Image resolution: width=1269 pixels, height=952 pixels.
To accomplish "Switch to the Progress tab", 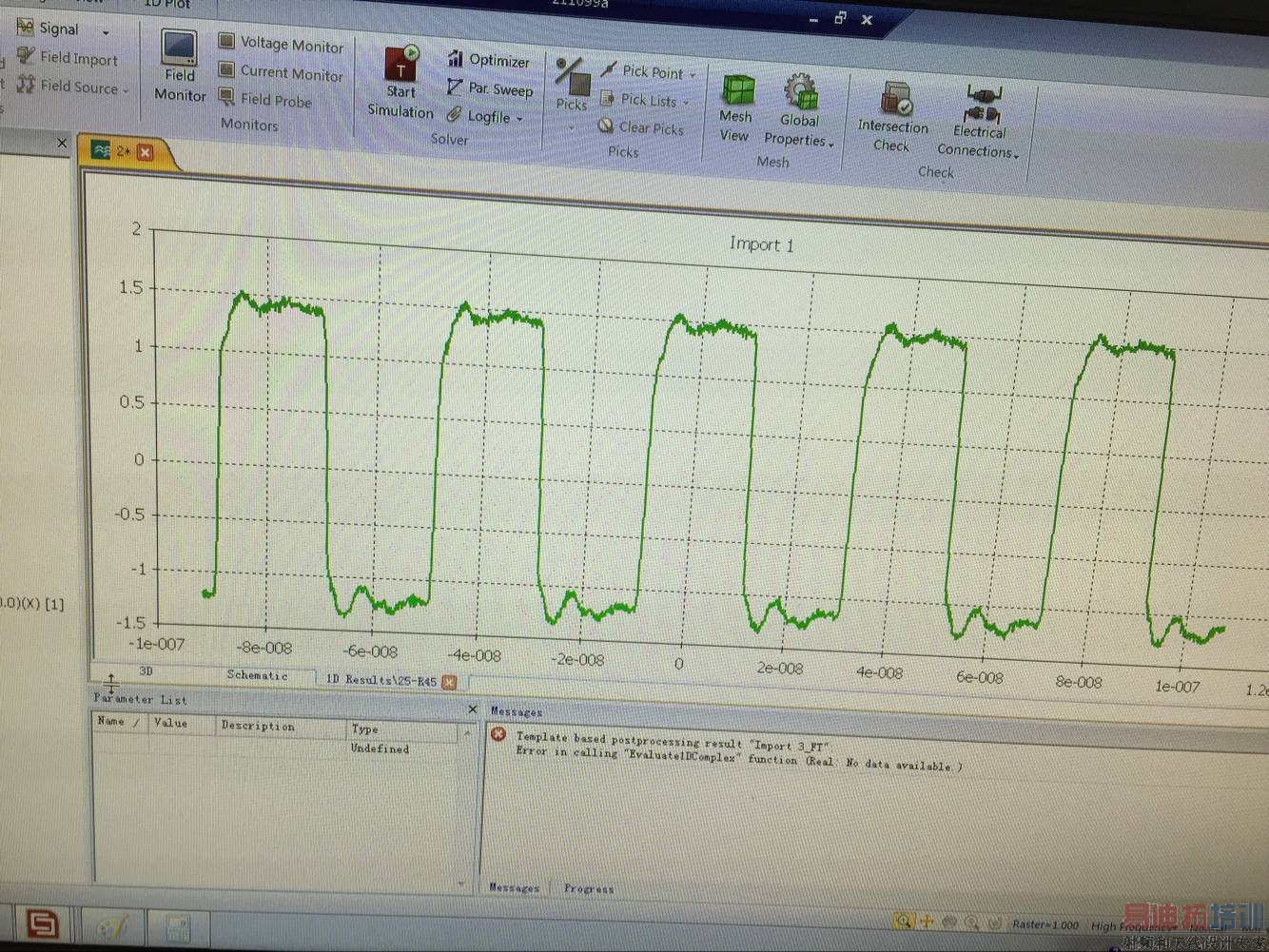I will click(589, 889).
